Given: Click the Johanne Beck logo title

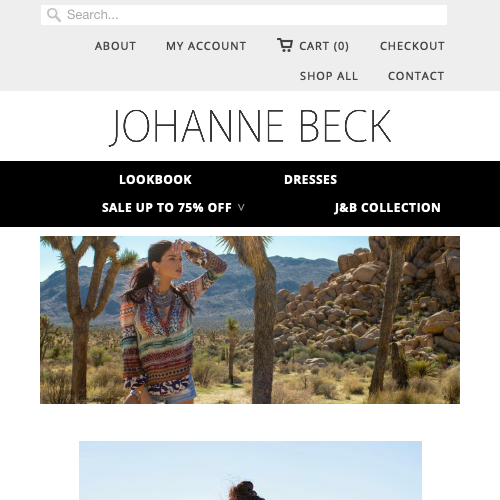Looking at the screenshot, I should (x=250, y=127).
